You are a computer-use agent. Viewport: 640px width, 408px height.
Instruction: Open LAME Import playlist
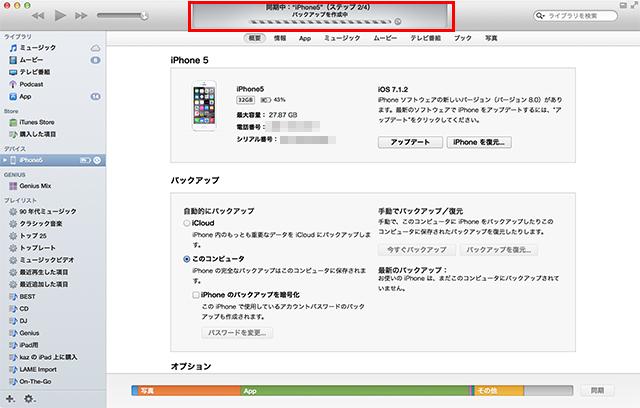tap(33, 370)
